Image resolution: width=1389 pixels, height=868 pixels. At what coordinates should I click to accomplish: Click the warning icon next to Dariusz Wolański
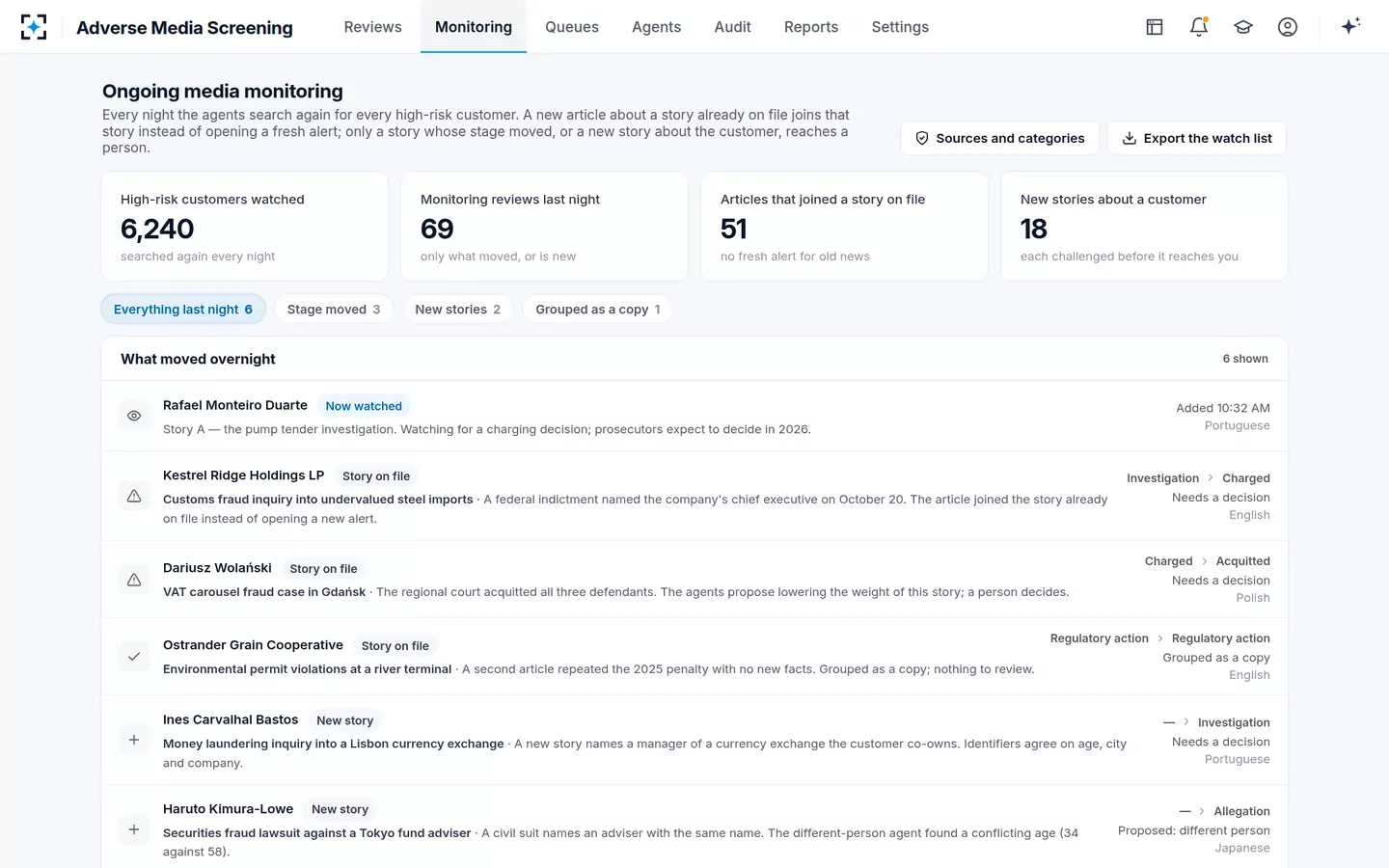pyautogui.click(x=134, y=580)
